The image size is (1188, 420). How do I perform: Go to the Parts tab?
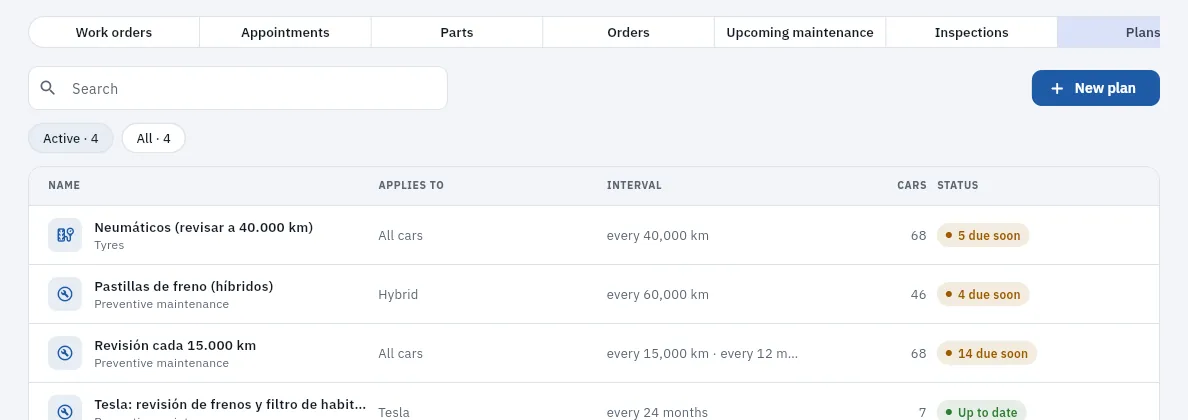[x=457, y=33]
